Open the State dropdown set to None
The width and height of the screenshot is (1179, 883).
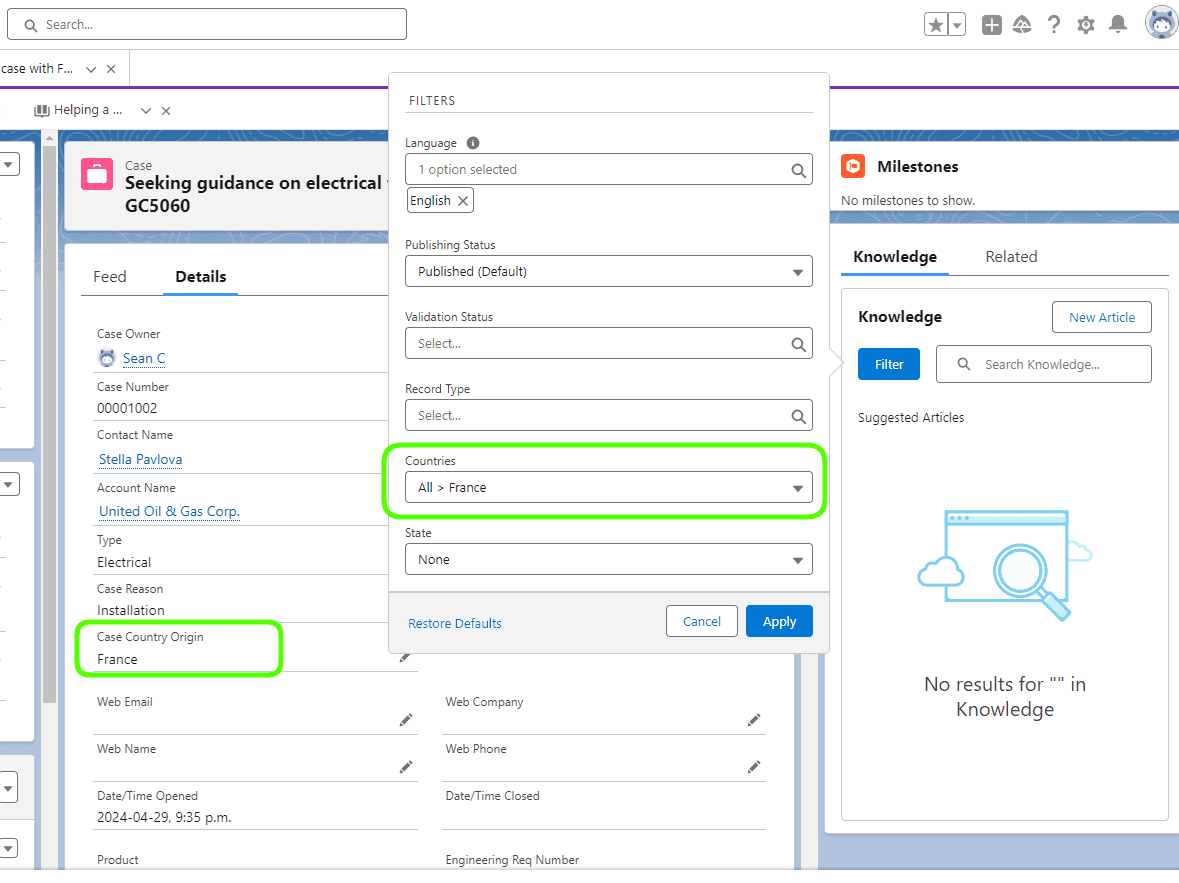click(x=608, y=560)
